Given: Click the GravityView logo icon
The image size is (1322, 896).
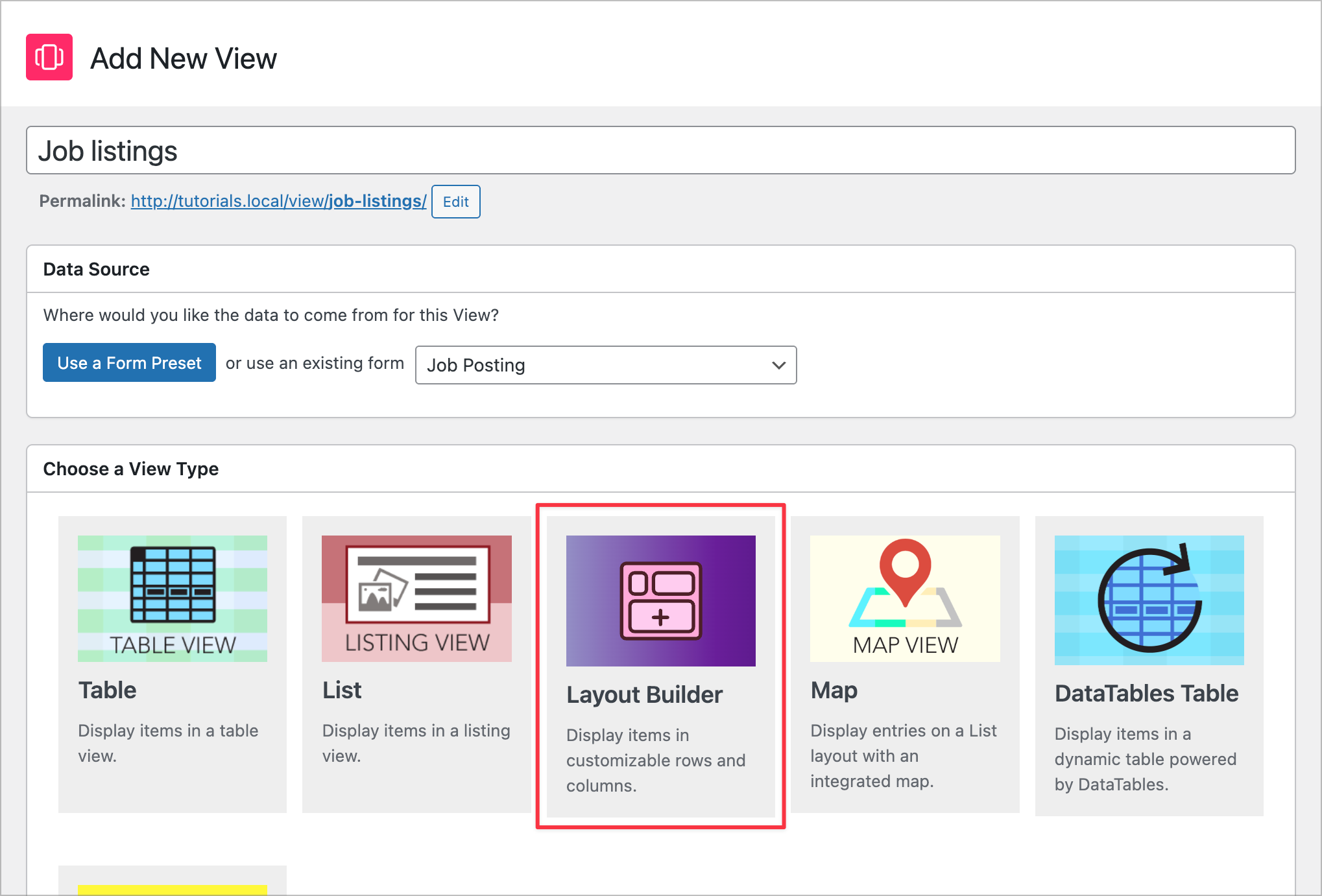Looking at the screenshot, I should coord(49,57).
